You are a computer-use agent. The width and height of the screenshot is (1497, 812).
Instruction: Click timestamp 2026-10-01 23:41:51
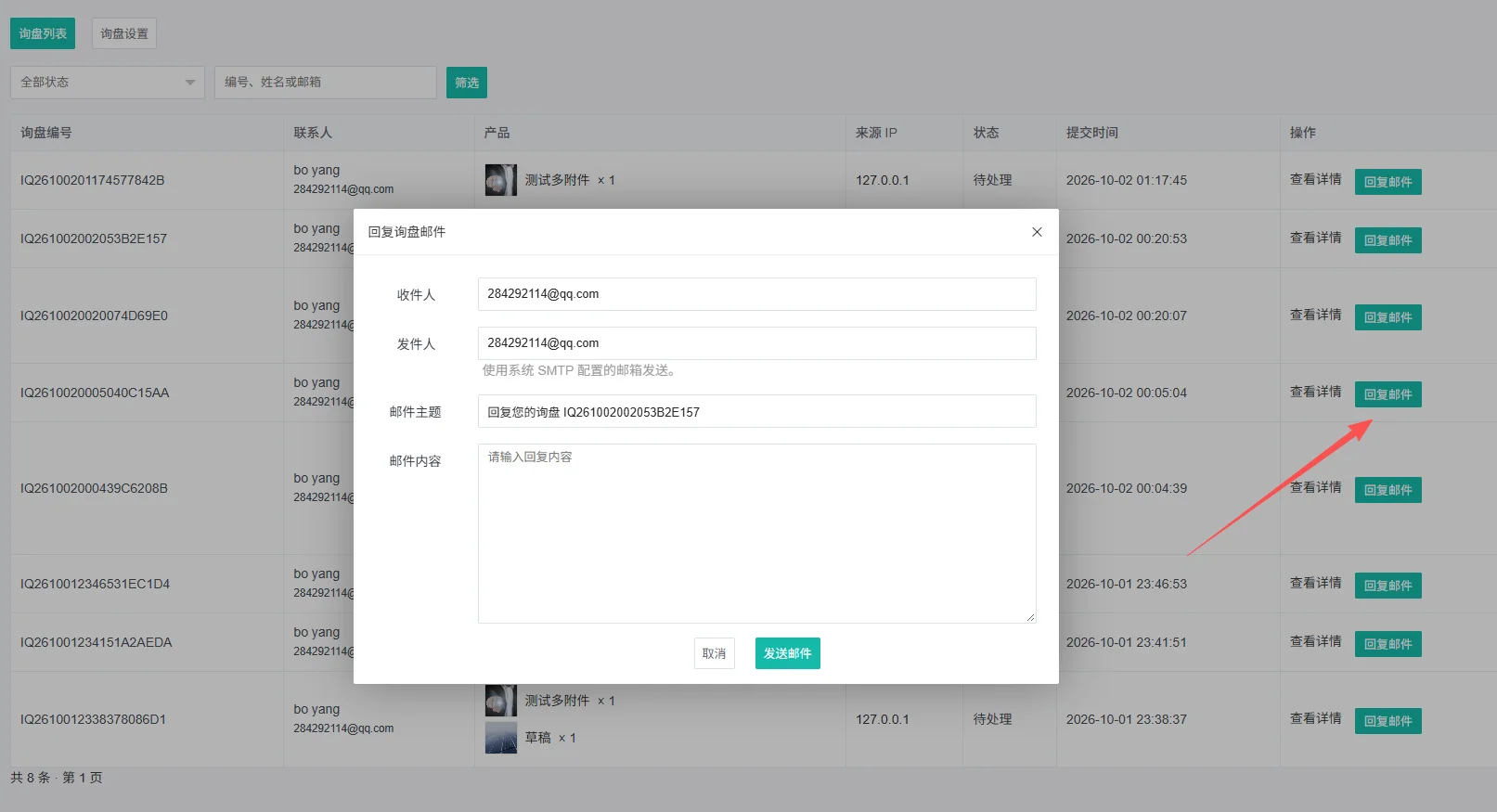point(1127,642)
